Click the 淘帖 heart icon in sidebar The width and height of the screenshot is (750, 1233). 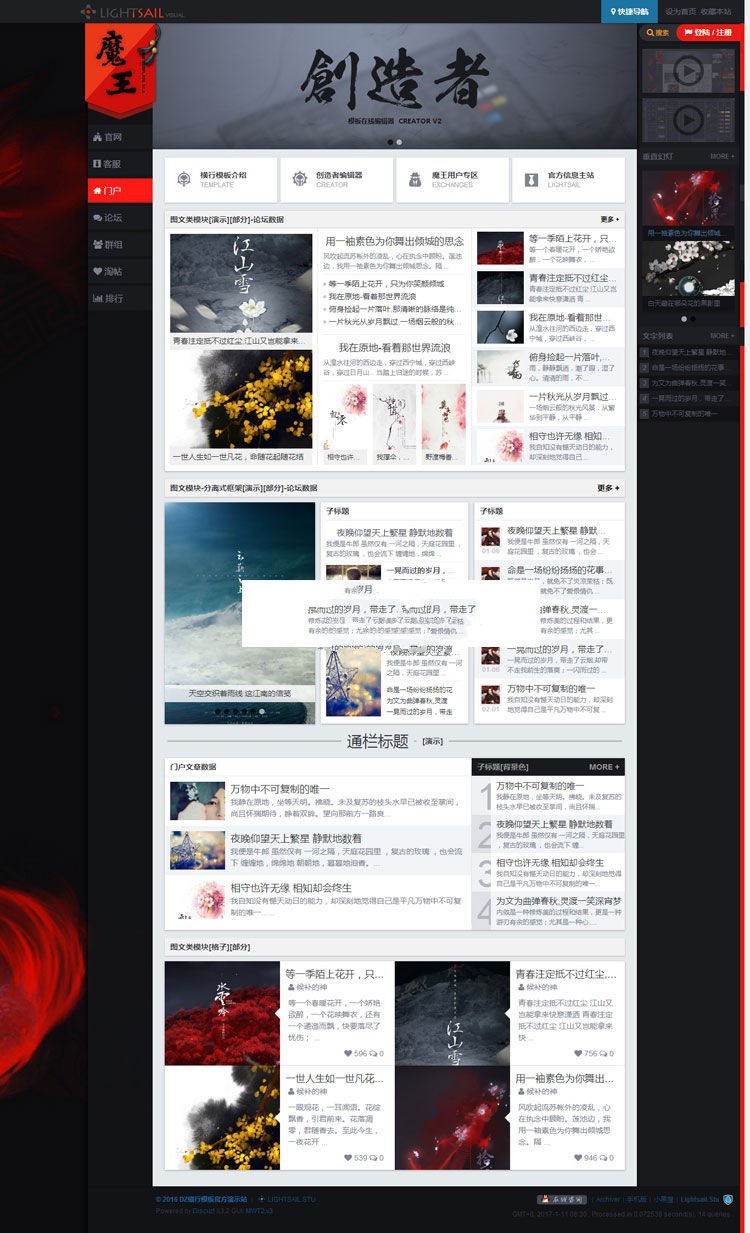[x=98, y=271]
